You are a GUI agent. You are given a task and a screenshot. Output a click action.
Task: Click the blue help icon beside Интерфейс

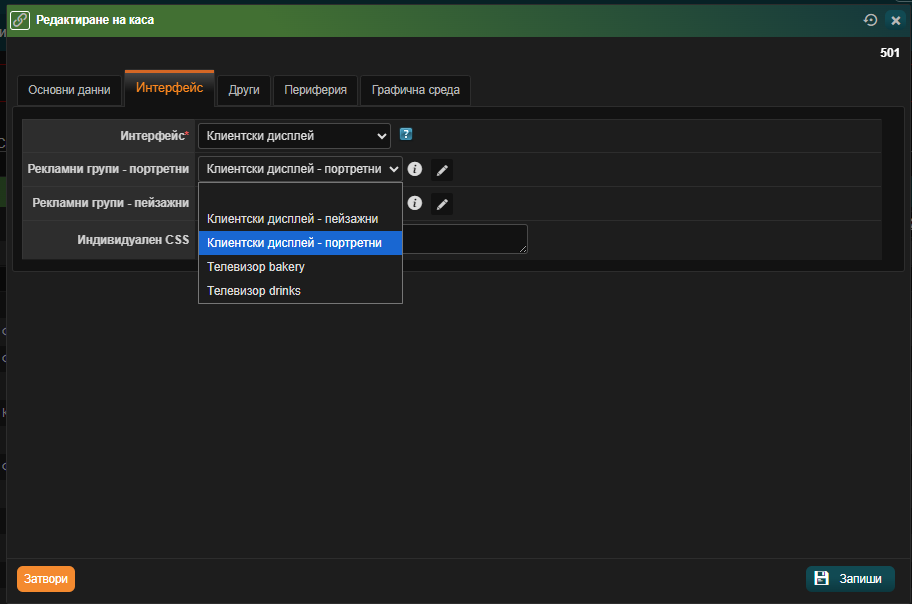(x=406, y=134)
